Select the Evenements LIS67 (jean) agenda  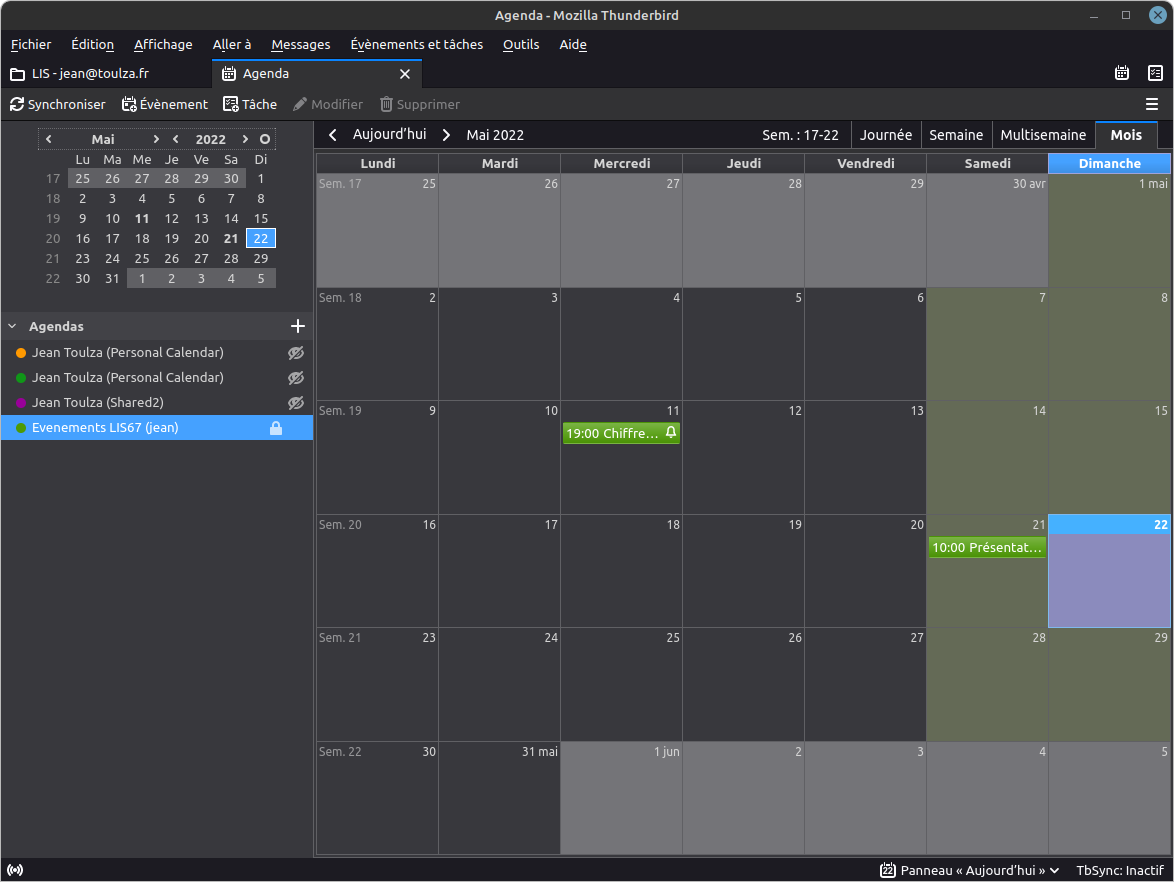coord(156,428)
